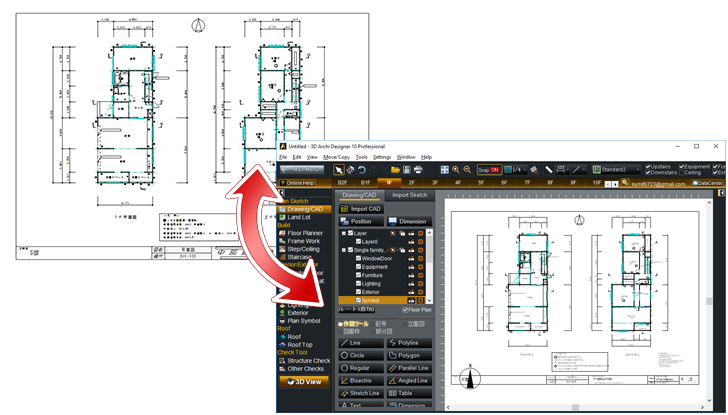Uncheck the Floor Plan checkbox
The height and width of the screenshot is (415, 728).
pyautogui.click(x=405, y=310)
